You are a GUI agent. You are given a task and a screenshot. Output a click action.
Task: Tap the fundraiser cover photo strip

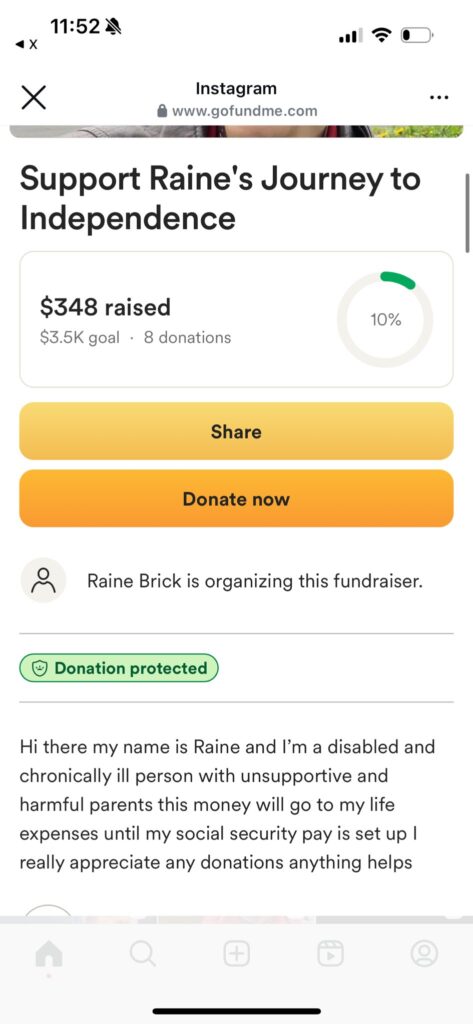click(236, 131)
